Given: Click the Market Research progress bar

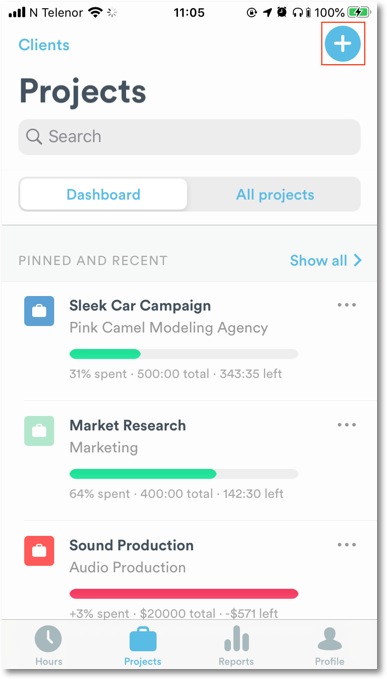Looking at the screenshot, I should tap(184, 474).
